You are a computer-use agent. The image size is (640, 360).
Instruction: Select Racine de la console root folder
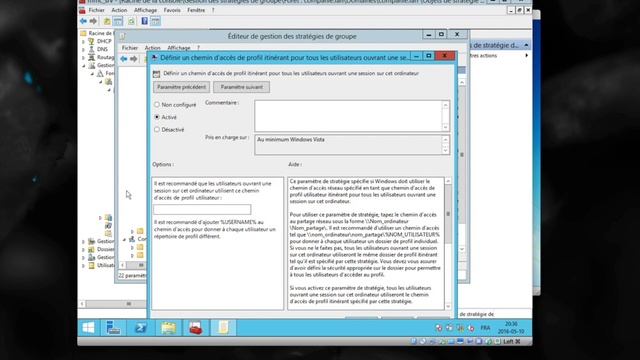pyautogui.click(x=98, y=33)
